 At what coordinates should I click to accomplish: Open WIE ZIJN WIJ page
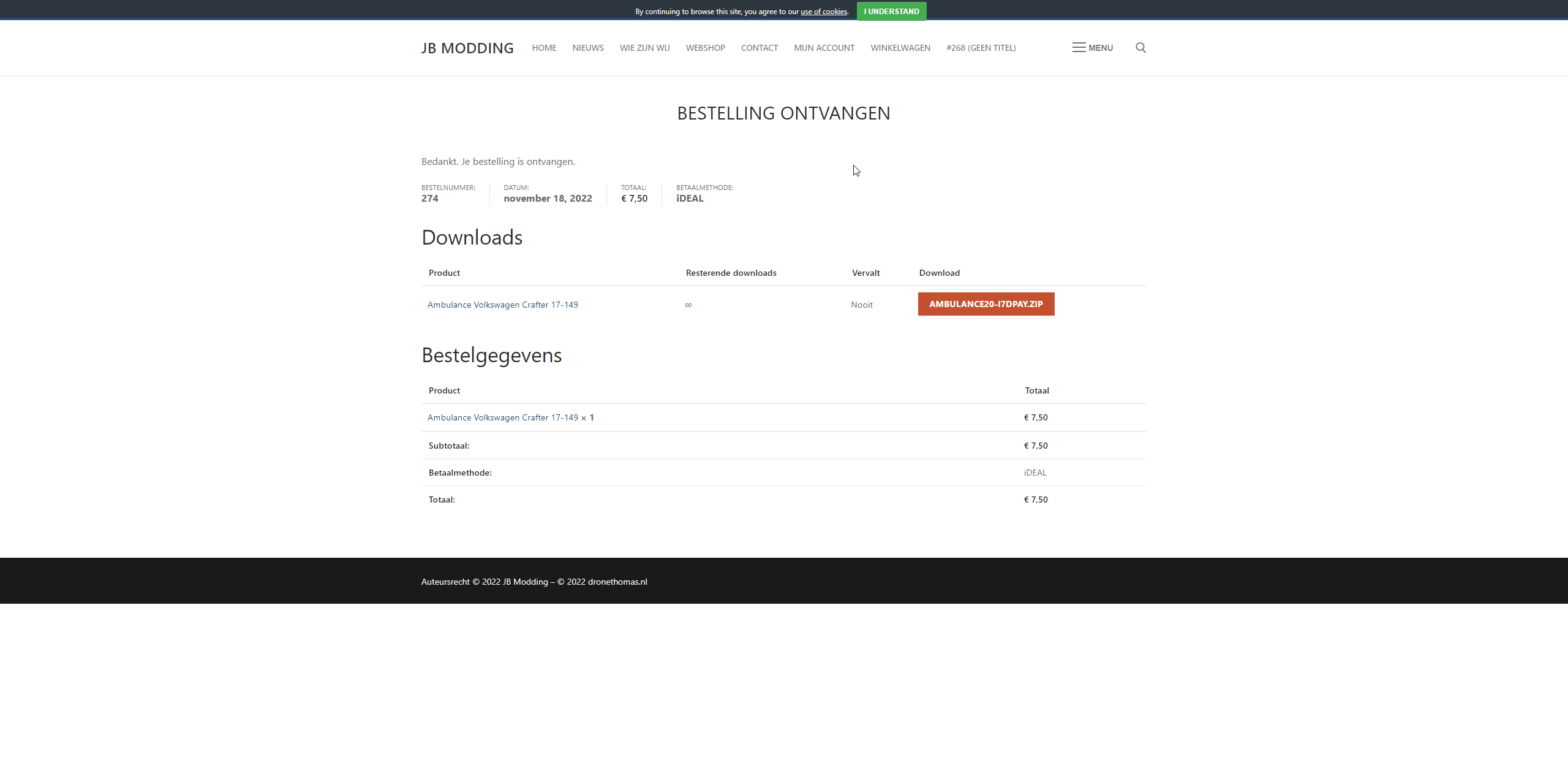tap(644, 48)
